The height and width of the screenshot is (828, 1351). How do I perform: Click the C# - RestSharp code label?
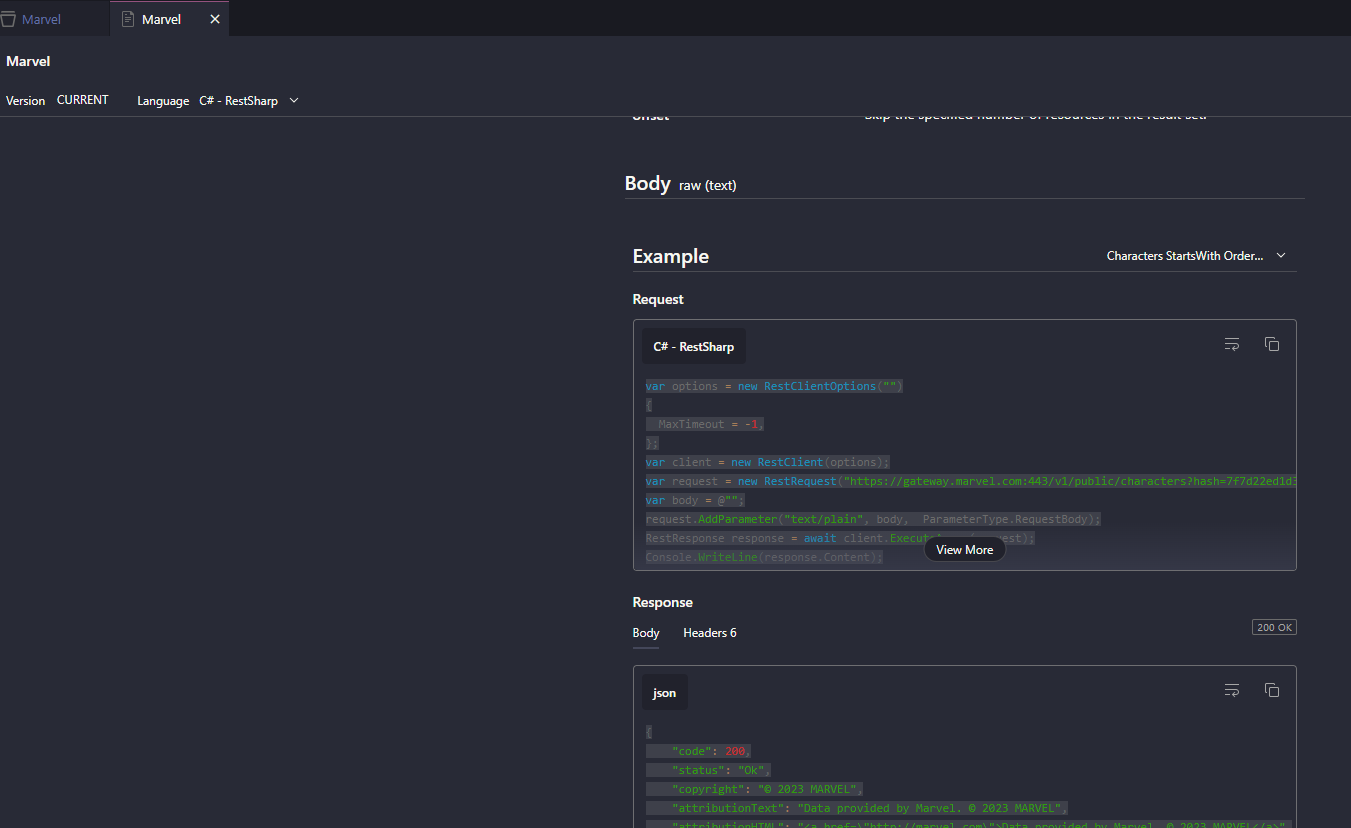click(x=694, y=347)
